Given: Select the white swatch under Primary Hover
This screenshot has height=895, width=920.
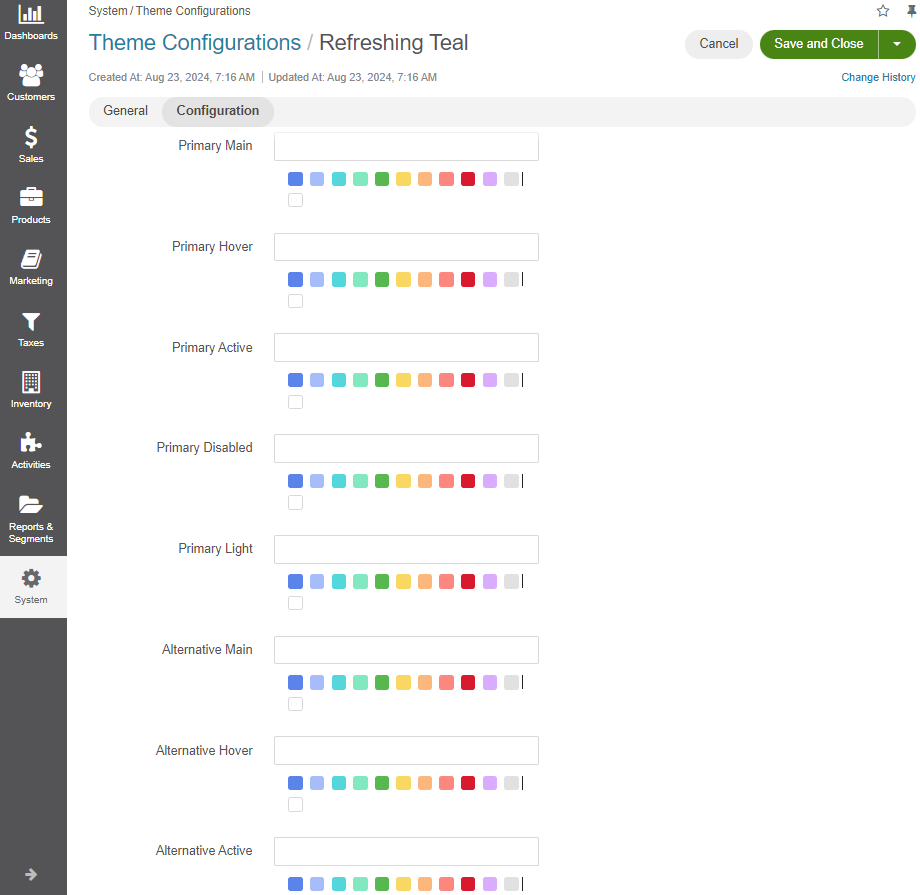Looking at the screenshot, I should pyautogui.click(x=296, y=301).
